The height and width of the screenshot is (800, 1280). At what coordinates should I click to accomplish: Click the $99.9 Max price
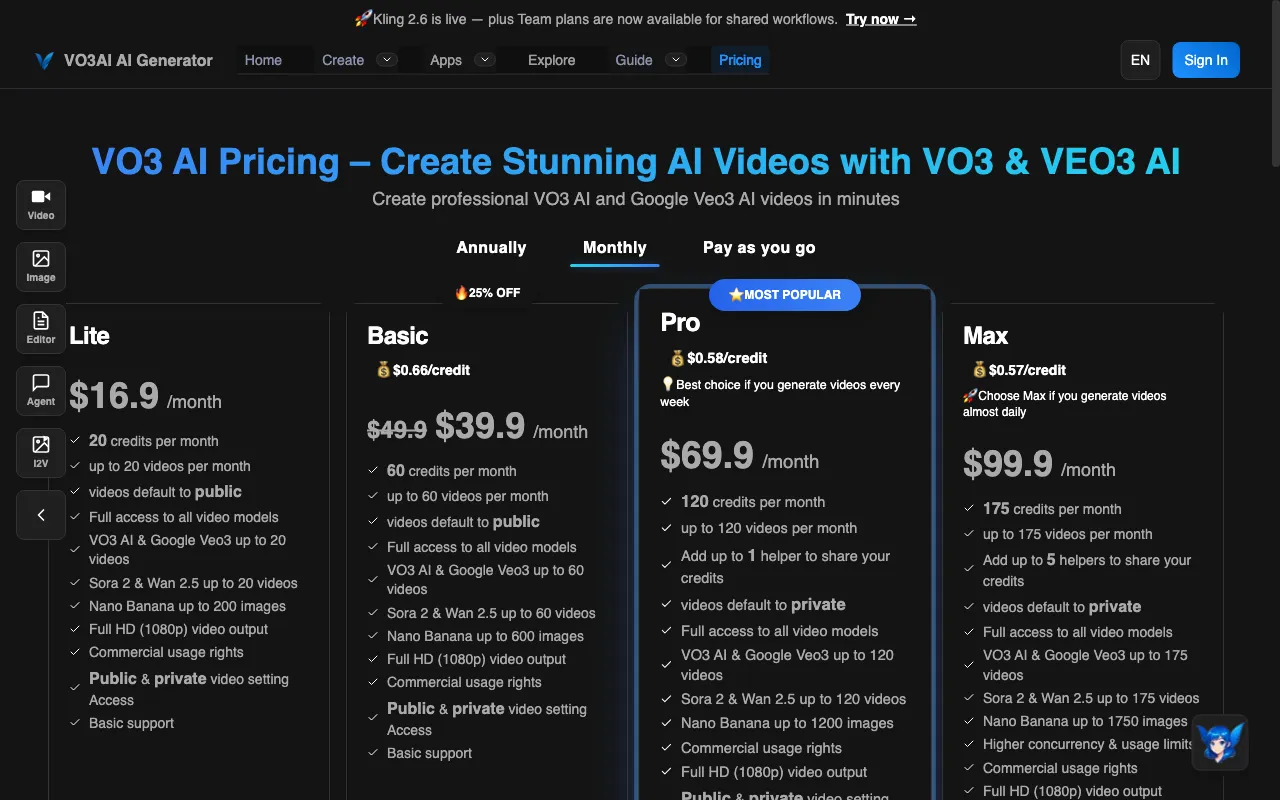(1008, 464)
